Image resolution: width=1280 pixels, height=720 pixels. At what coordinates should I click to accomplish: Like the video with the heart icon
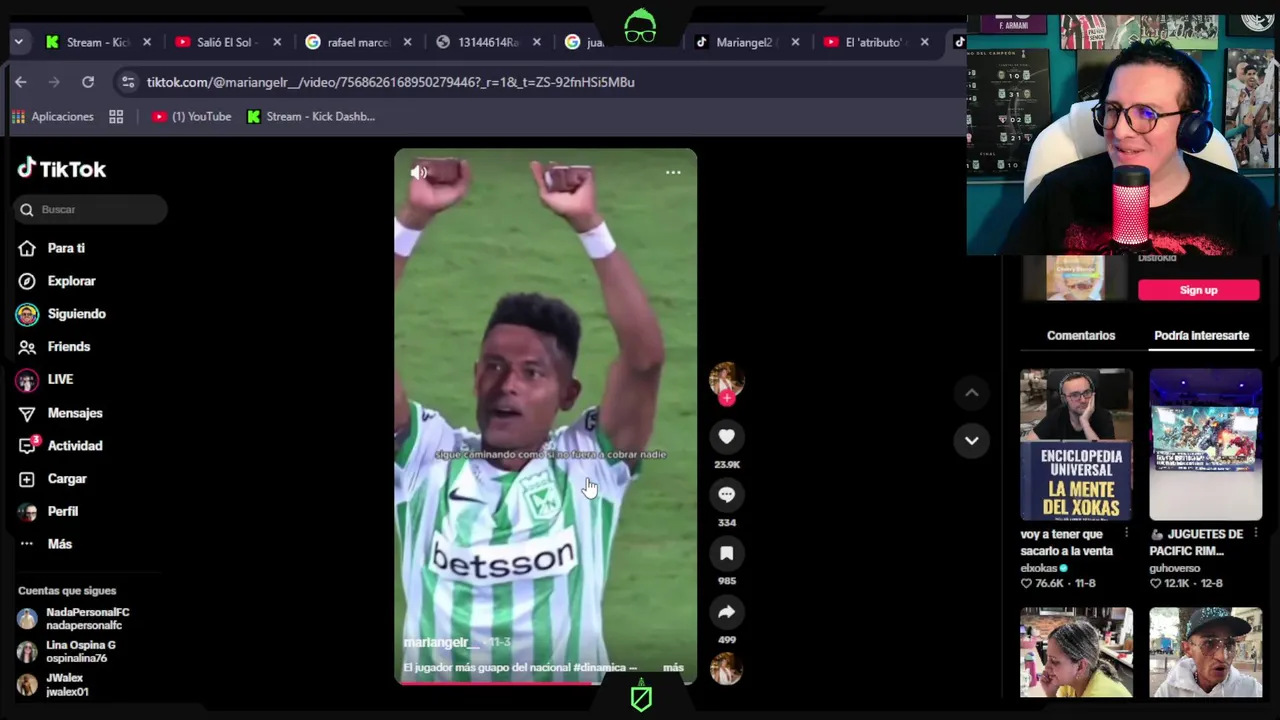pos(727,436)
